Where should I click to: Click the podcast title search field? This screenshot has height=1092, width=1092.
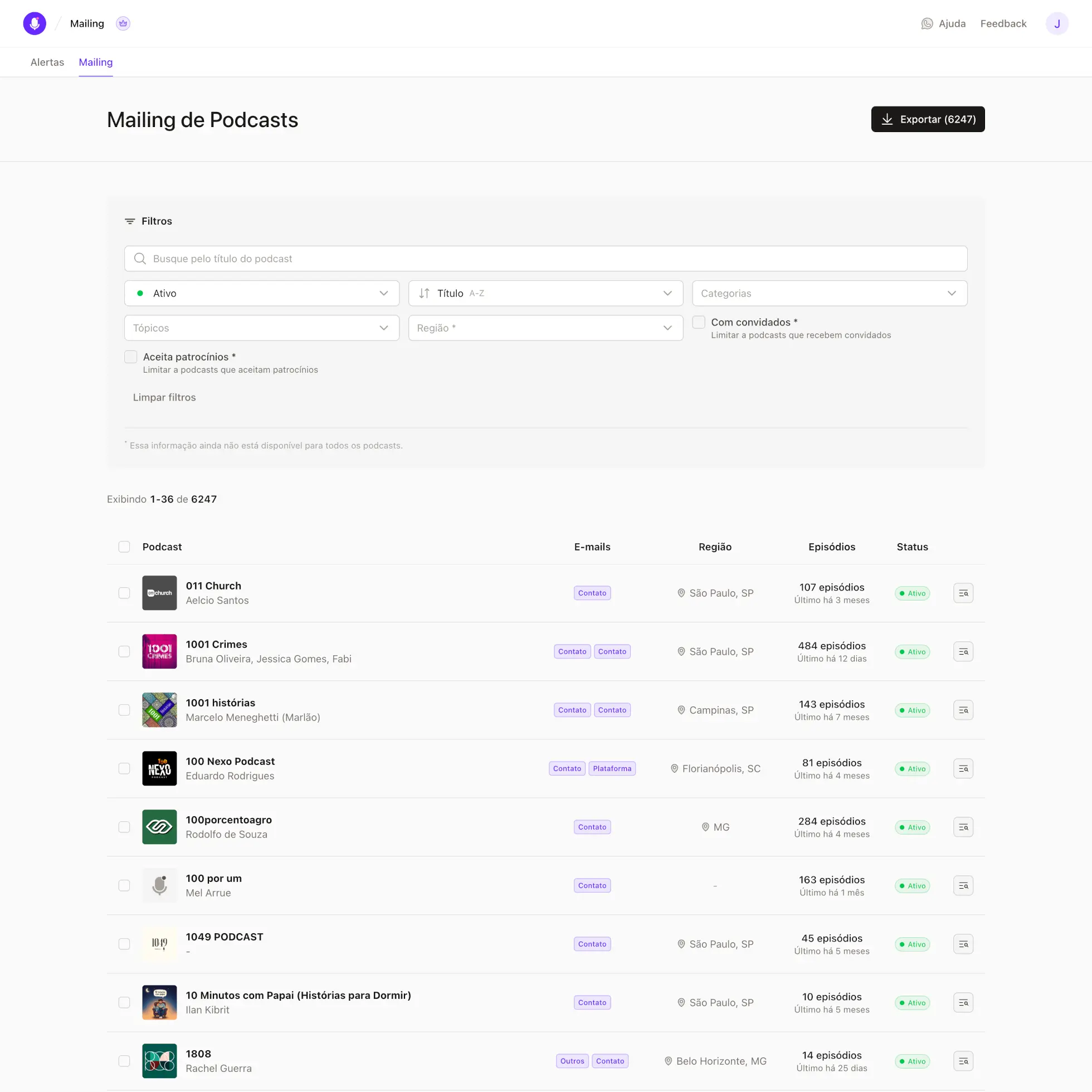coord(545,259)
